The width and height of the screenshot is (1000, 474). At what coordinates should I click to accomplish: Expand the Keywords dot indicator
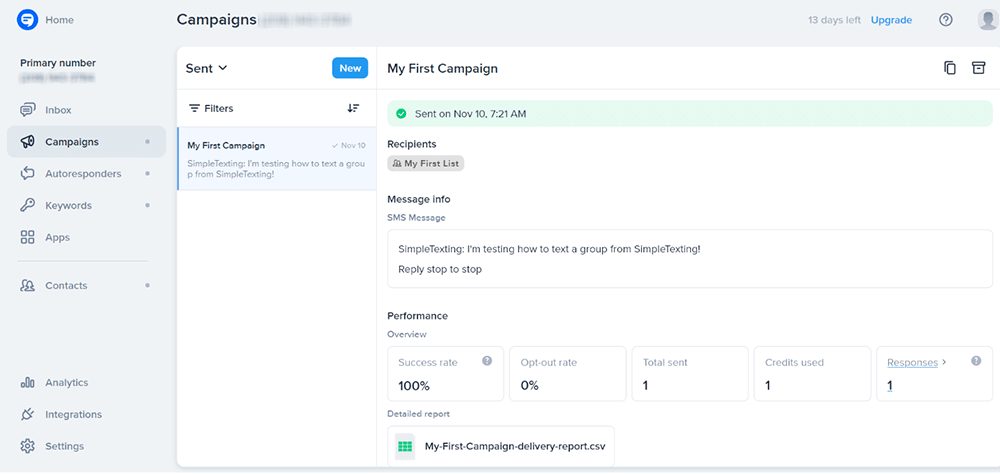pos(147,205)
